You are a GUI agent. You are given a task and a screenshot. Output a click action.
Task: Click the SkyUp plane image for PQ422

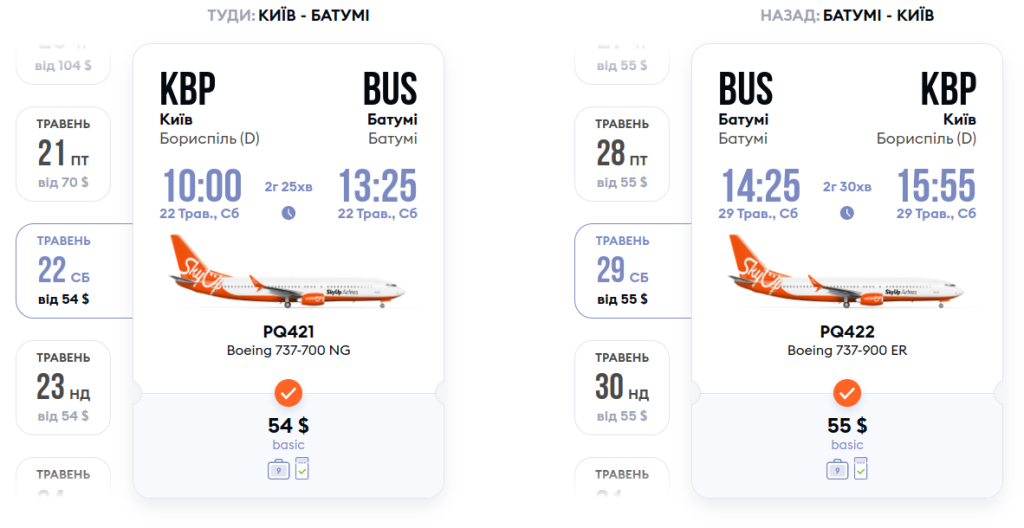[x=847, y=273]
